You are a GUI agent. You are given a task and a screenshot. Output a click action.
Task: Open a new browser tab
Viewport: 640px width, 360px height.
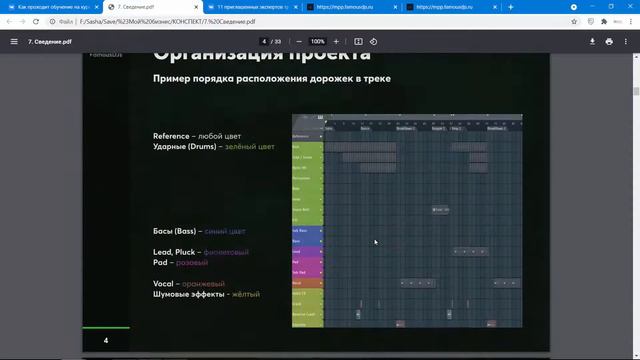click(x=511, y=7)
